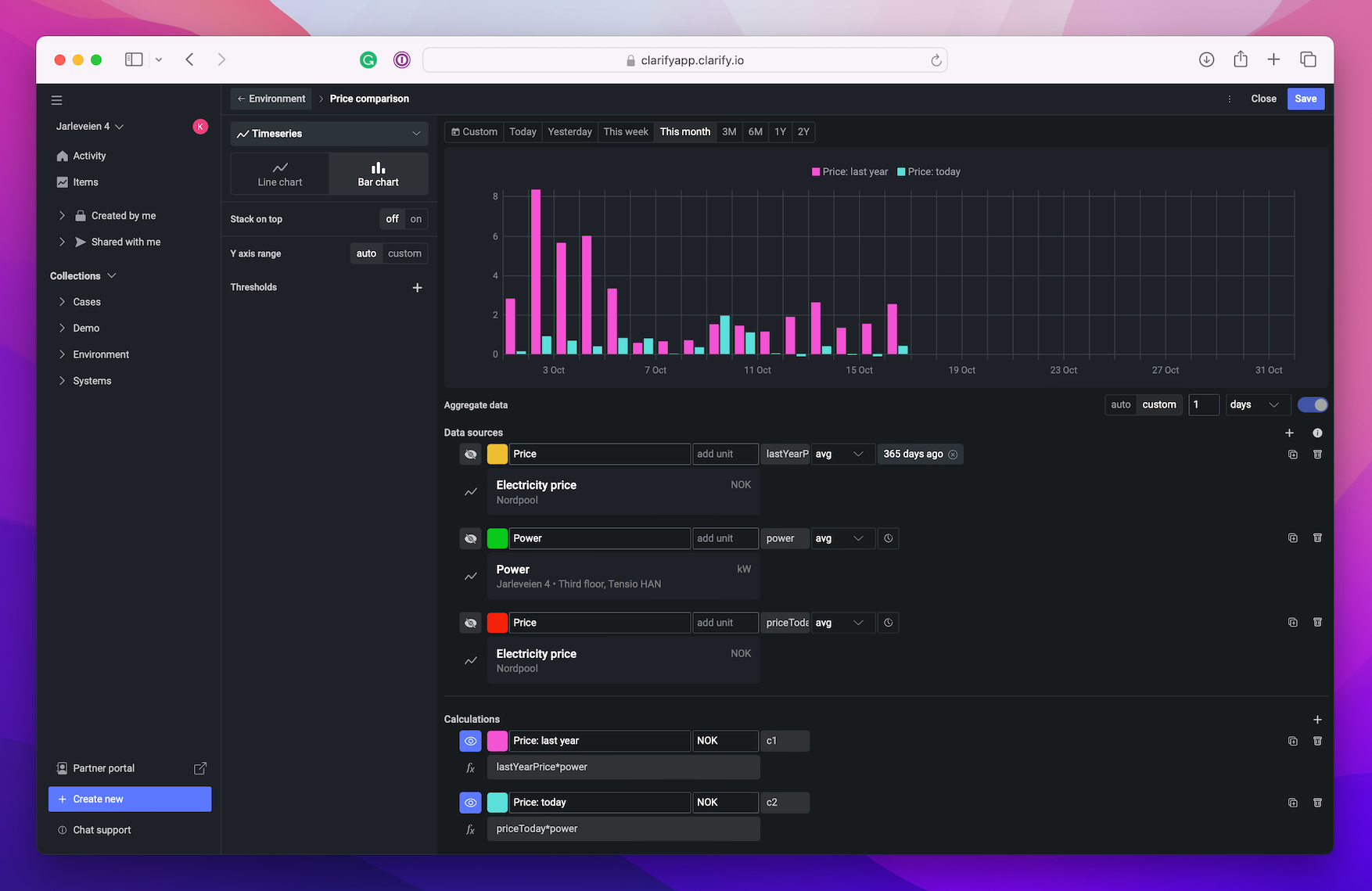
Task: Click the Grammarly extension icon
Action: (x=368, y=59)
